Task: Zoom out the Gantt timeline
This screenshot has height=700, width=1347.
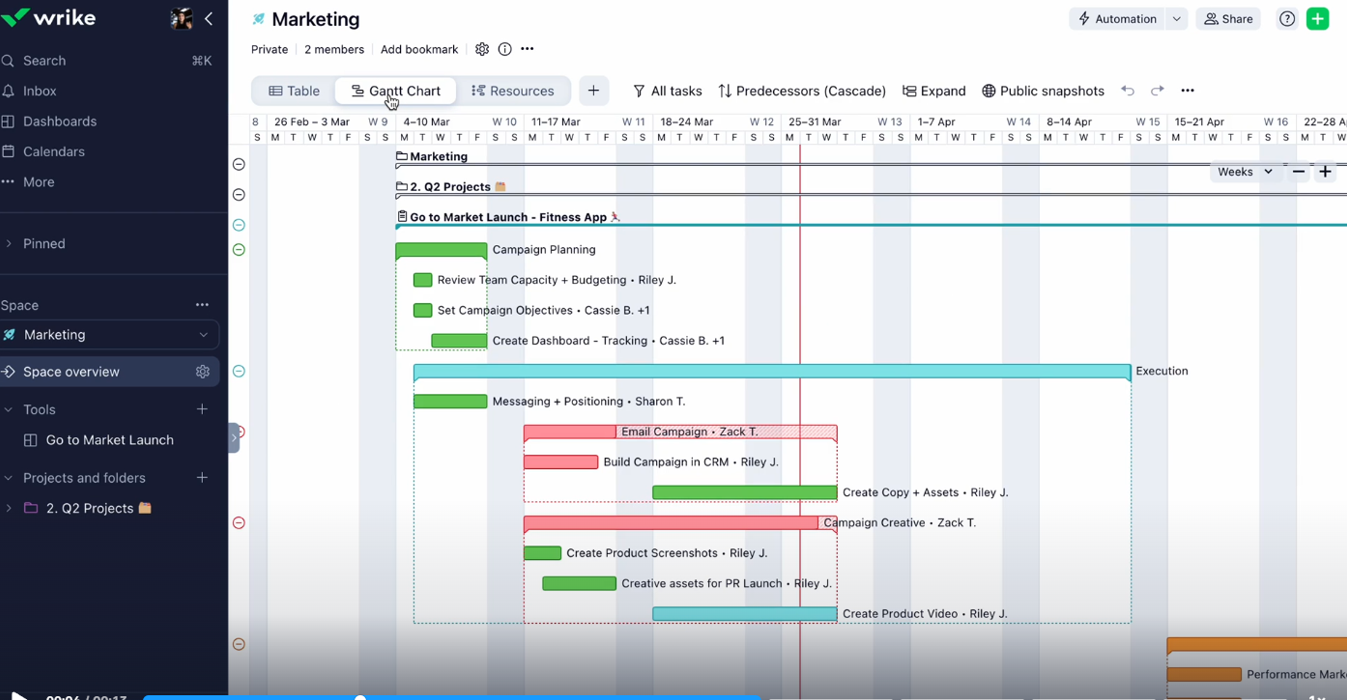Action: coord(1298,172)
